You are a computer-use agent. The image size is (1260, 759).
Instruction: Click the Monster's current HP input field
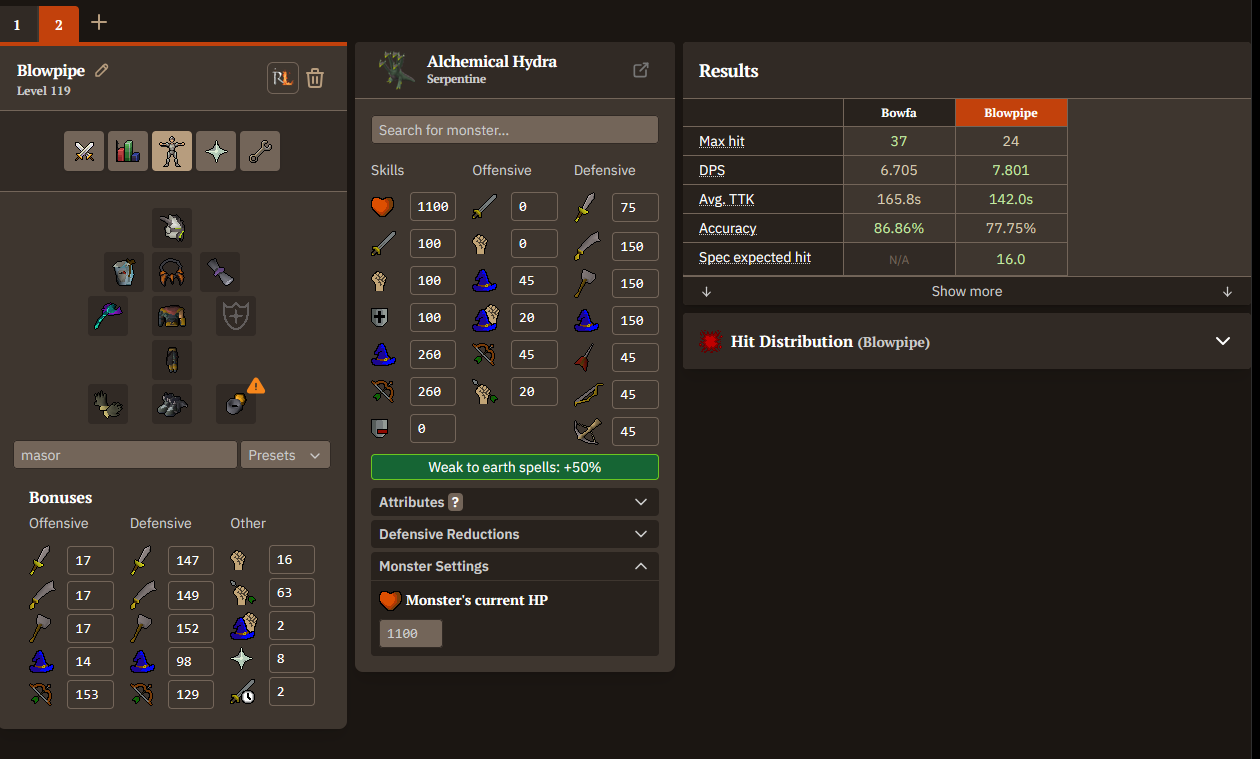point(411,634)
